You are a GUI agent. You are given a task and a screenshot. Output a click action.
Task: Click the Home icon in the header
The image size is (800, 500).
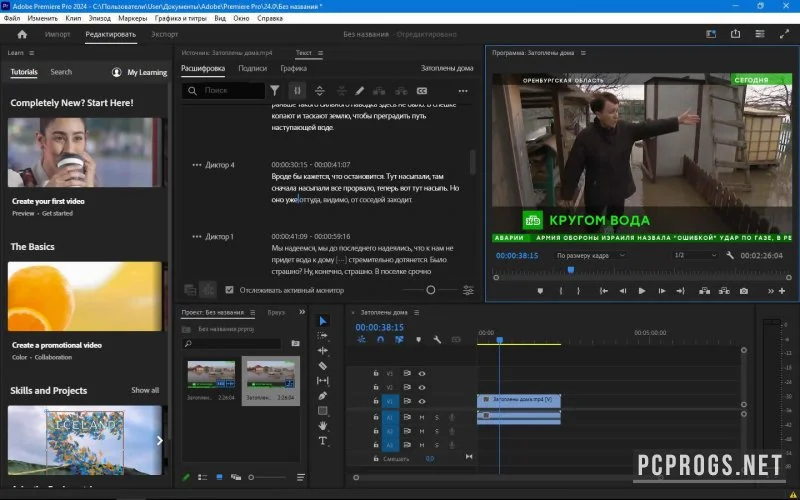(22, 34)
